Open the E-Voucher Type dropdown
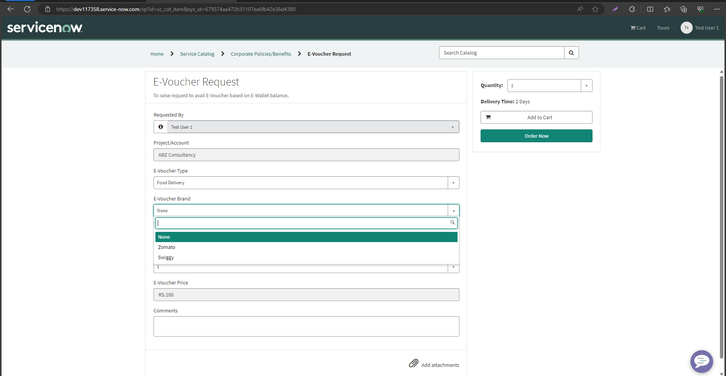This screenshot has width=726, height=376. click(306, 182)
